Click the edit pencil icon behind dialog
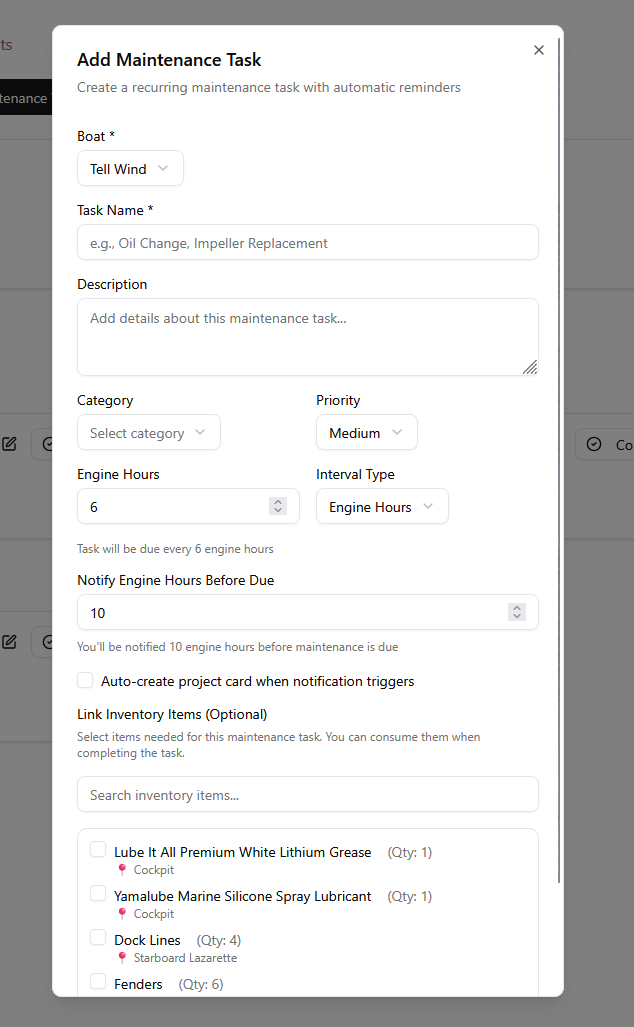The width and height of the screenshot is (634, 1027). click(x=10, y=444)
